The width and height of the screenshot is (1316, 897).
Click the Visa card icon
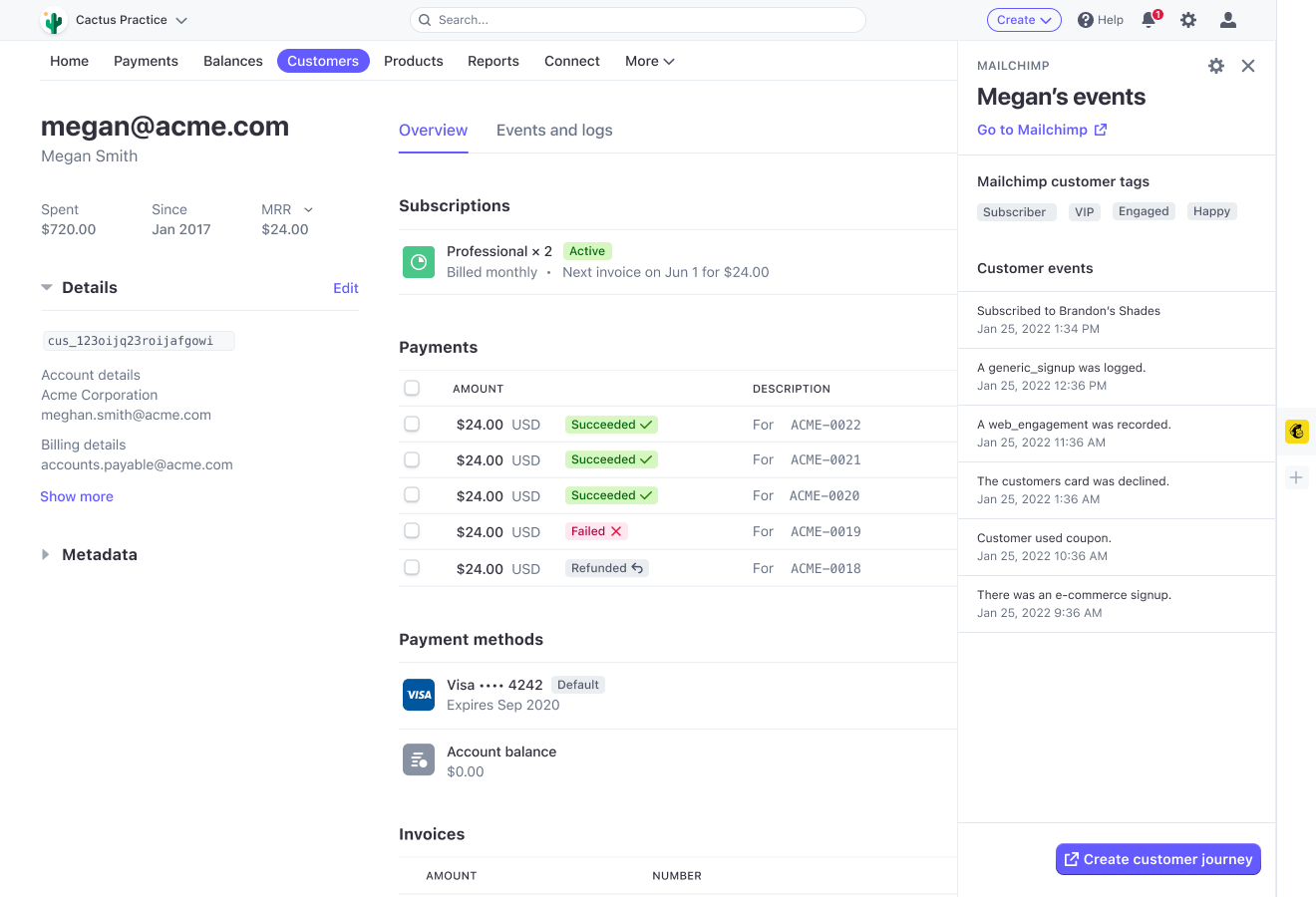pyautogui.click(x=419, y=695)
